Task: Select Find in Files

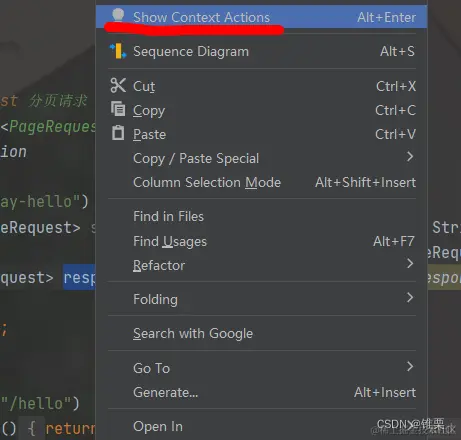Action: (x=261, y=217)
